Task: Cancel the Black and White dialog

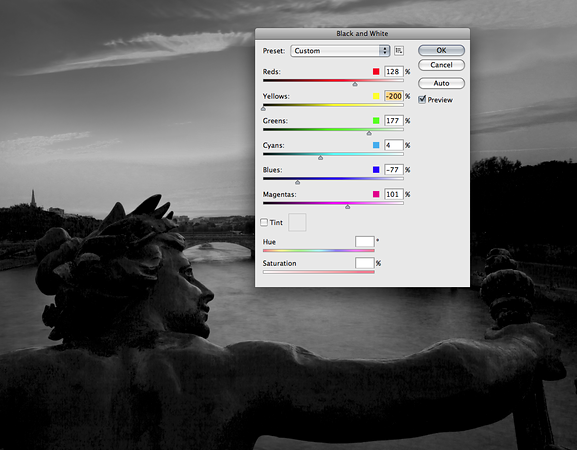Action: [x=441, y=65]
